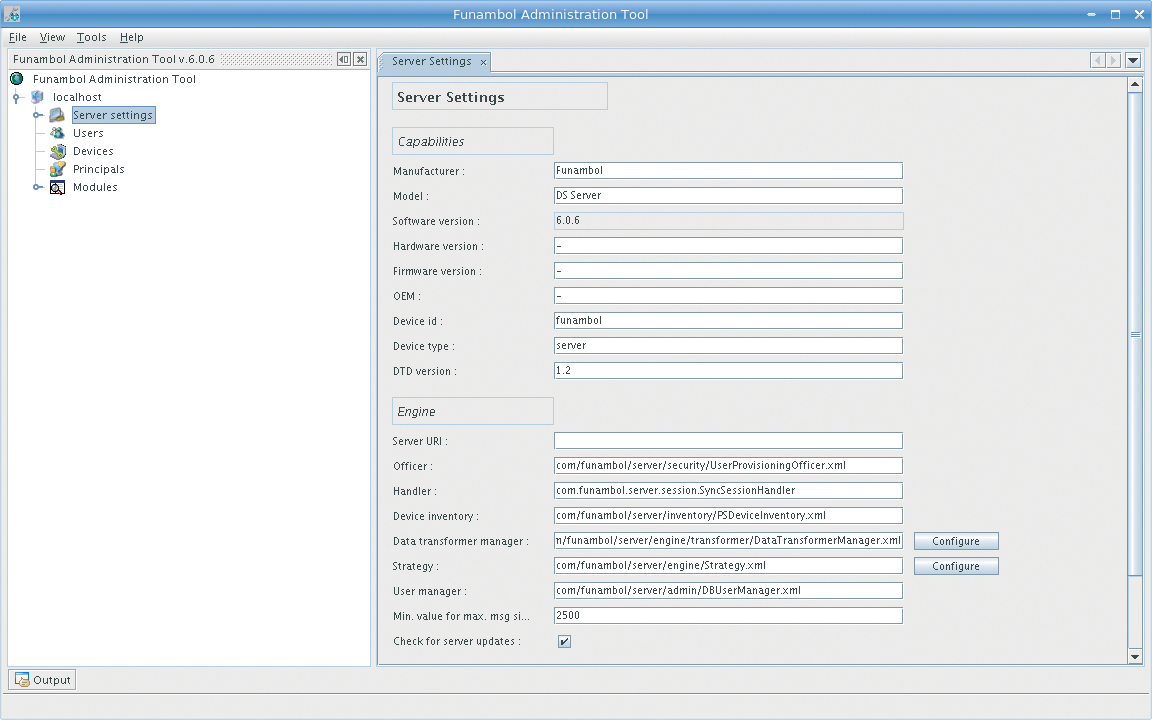Image resolution: width=1152 pixels, height=720 pixels.
Task: Open the Output panel button
Action: (x=42, y=680)
